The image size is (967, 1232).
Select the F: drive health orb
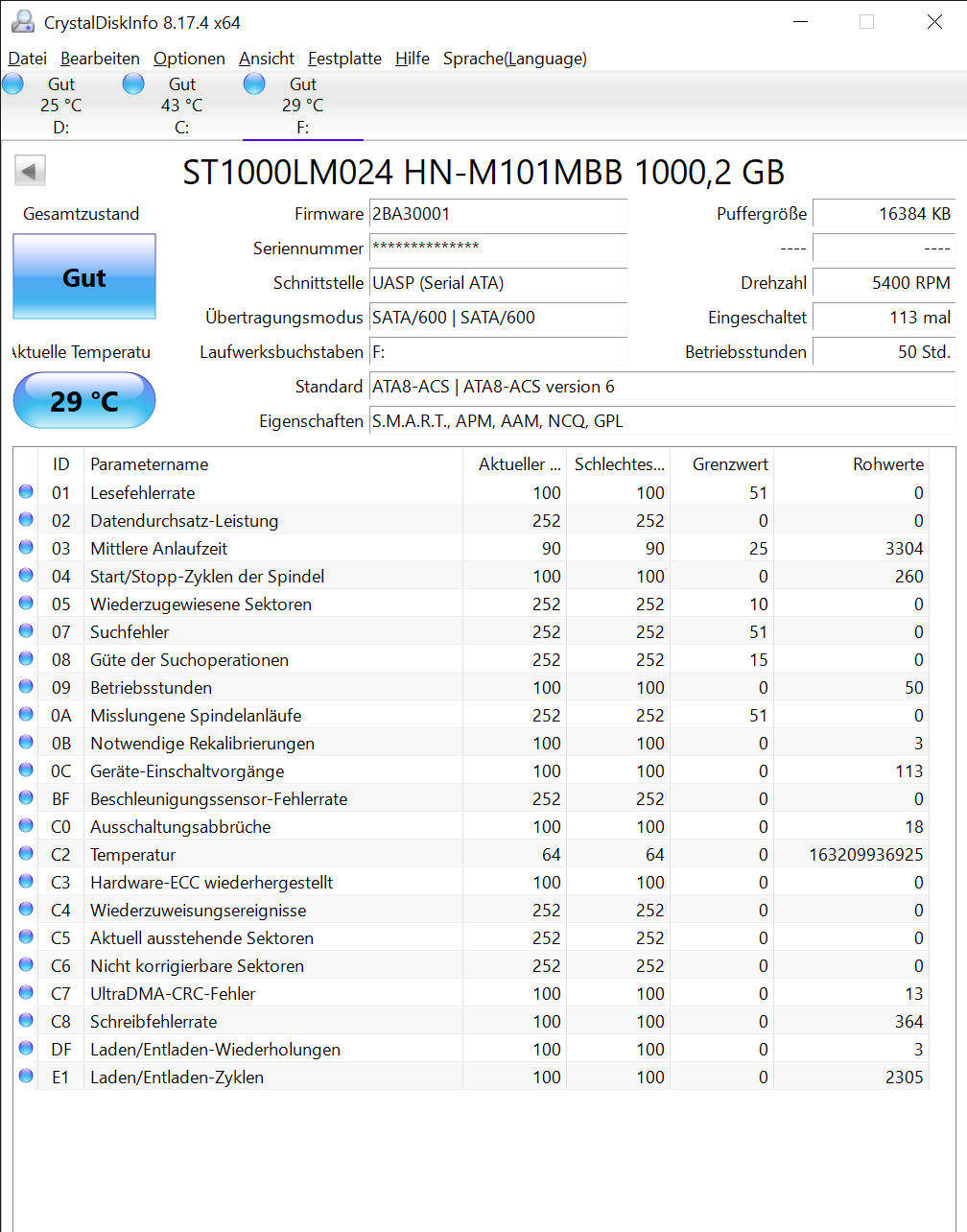click(x=254, y=83)
